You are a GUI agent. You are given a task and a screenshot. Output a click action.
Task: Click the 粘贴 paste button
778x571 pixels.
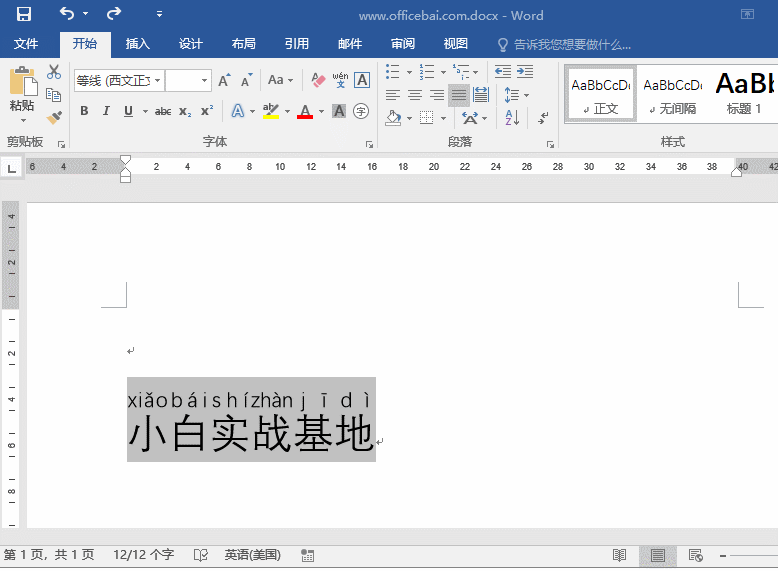coord(22,94)
